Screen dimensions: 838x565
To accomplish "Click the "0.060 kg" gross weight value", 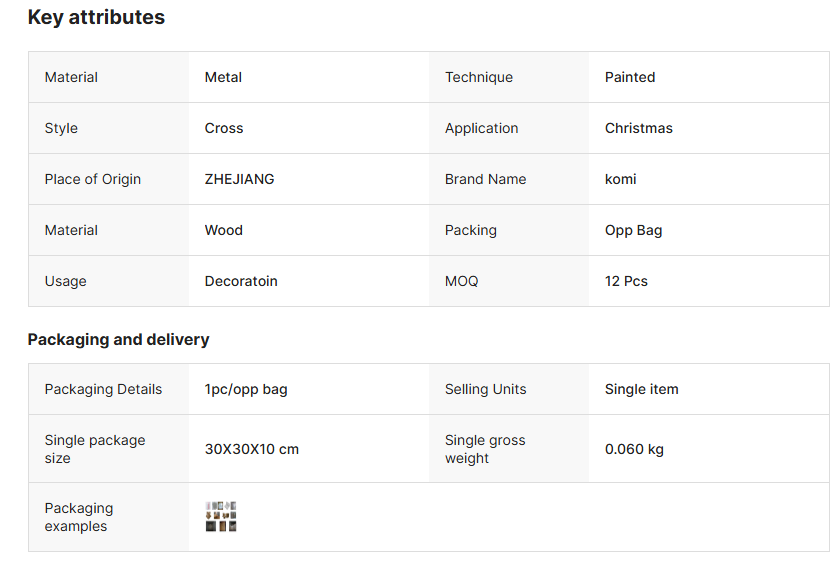I will (634, 449).
